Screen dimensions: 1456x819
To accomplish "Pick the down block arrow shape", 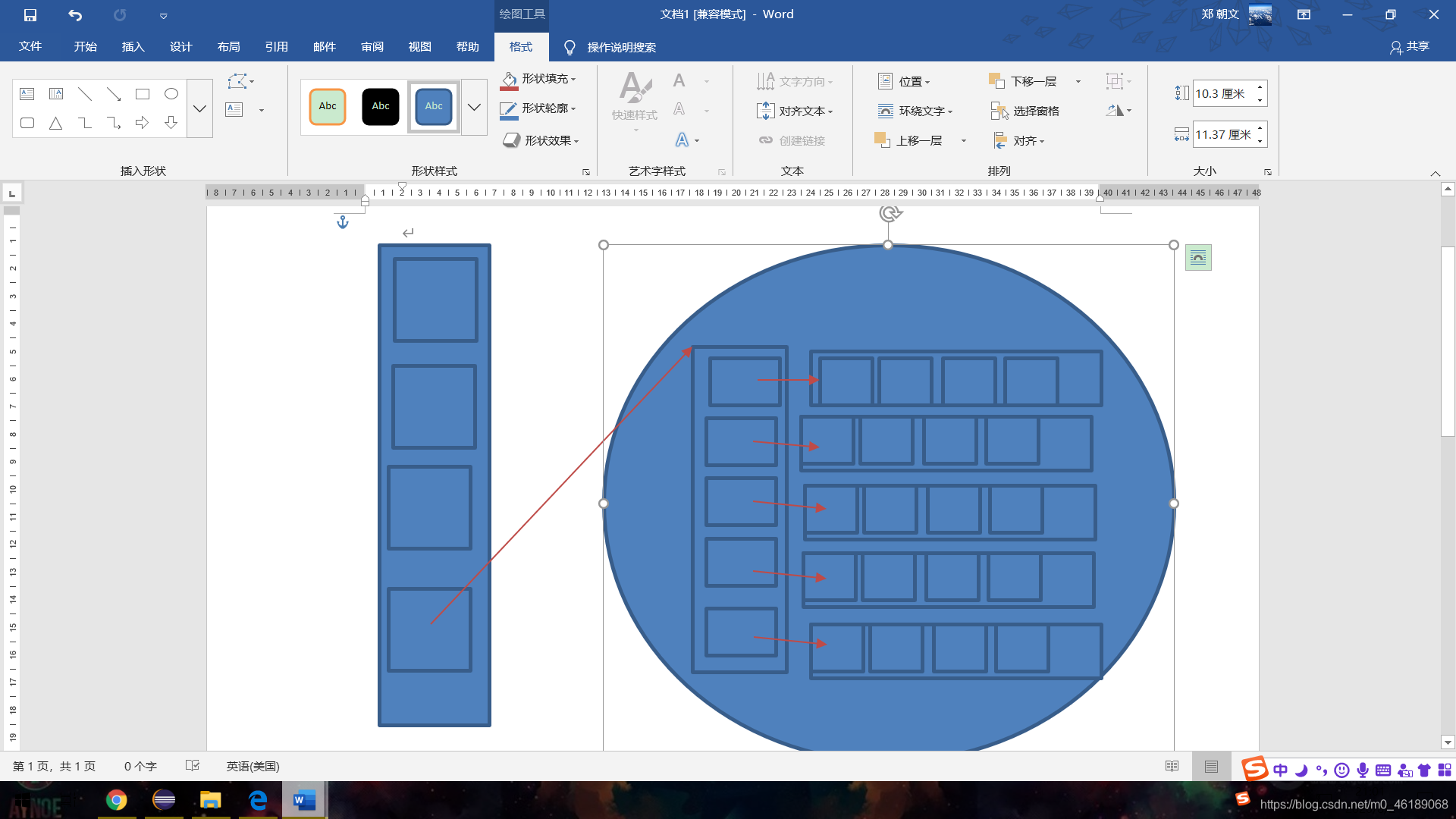I will coord(171,123).
